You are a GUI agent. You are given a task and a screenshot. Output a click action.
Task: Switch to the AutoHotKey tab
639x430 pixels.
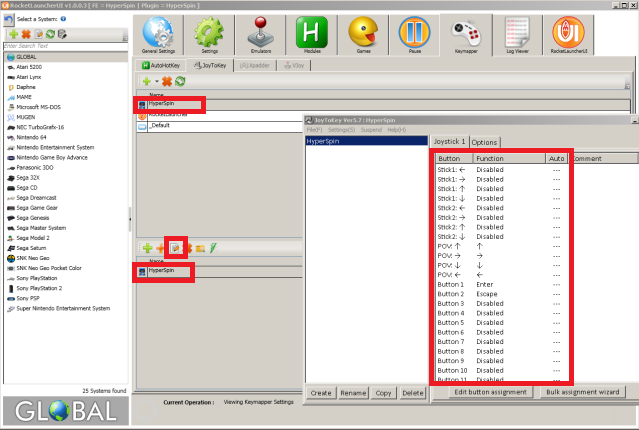coord(161,65)
